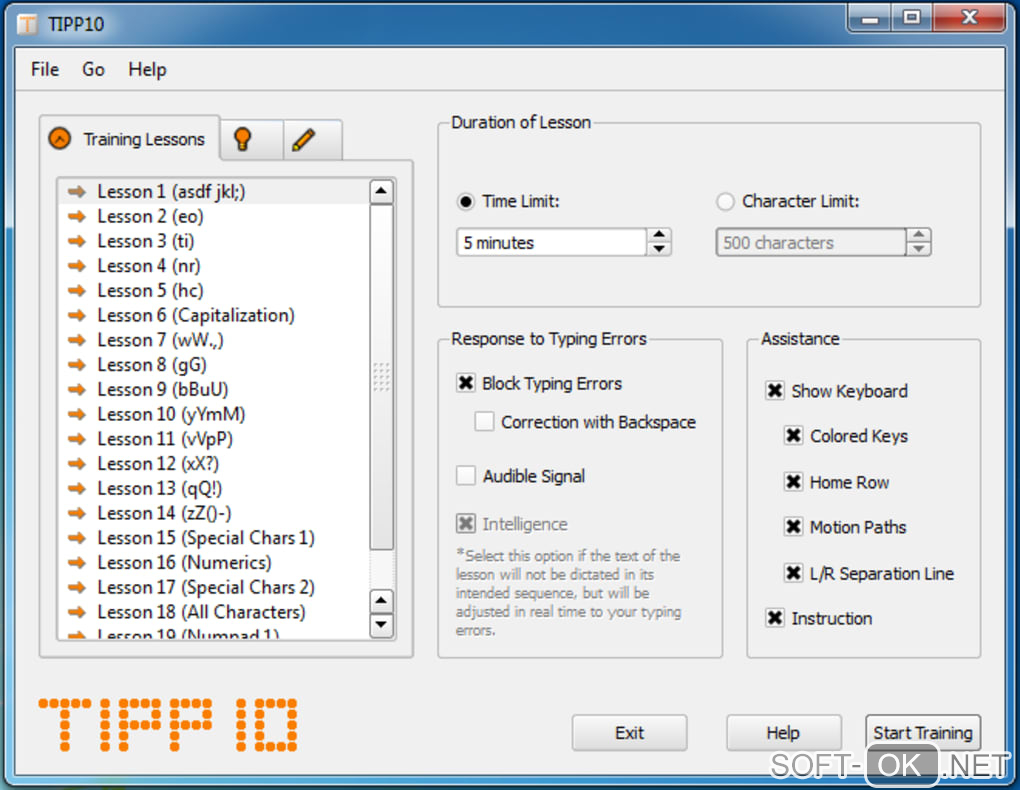1020x790 pixels.
Task: Select Lesson 3 (ti)
Action: point(213,241)
